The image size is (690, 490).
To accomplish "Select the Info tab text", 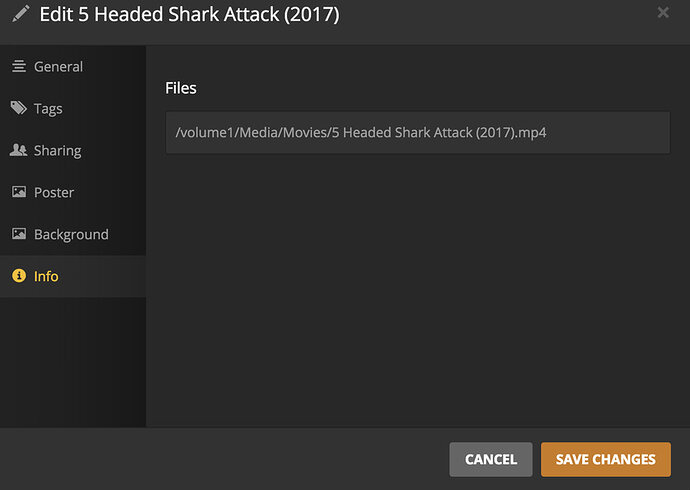I will 46,277.
